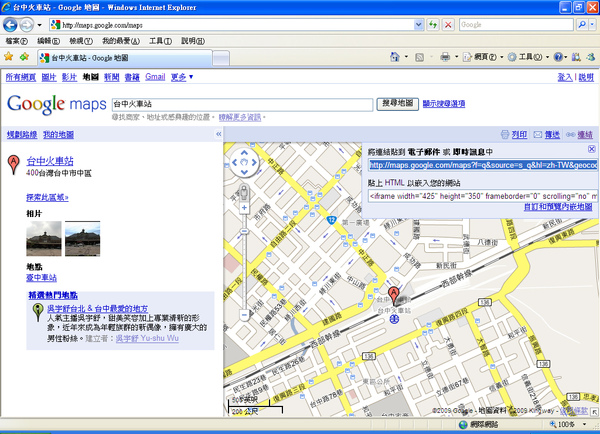Click the Home page icon
600x434 pixels.
click(x=395, y=57)
